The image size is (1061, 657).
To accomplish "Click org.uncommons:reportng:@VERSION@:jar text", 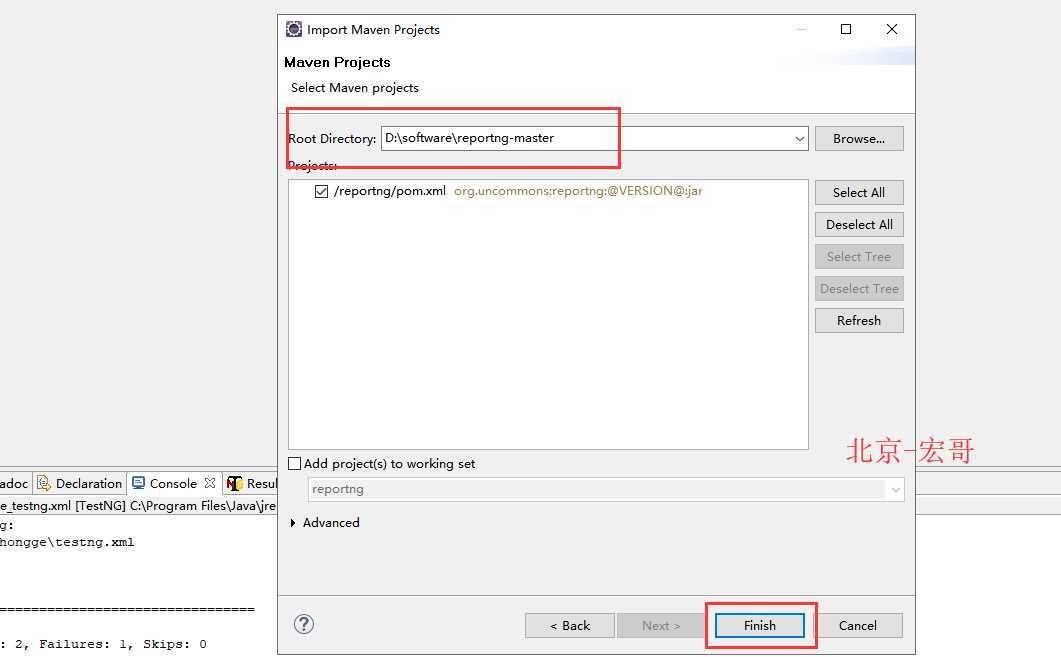I will tap(578, 191).
